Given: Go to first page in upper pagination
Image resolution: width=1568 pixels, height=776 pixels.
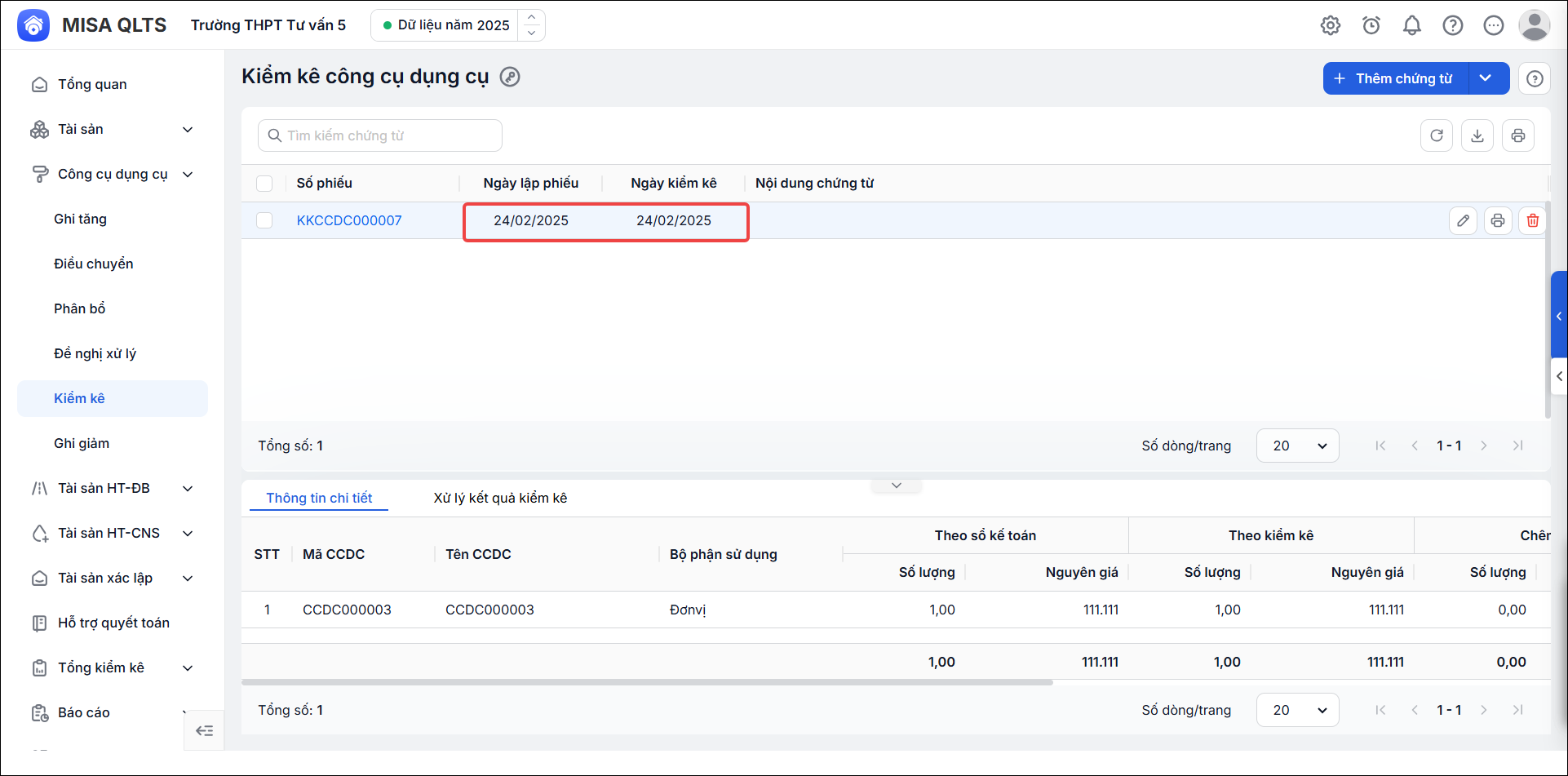Looking at the screenshot, I should [x=1380, y=446].
